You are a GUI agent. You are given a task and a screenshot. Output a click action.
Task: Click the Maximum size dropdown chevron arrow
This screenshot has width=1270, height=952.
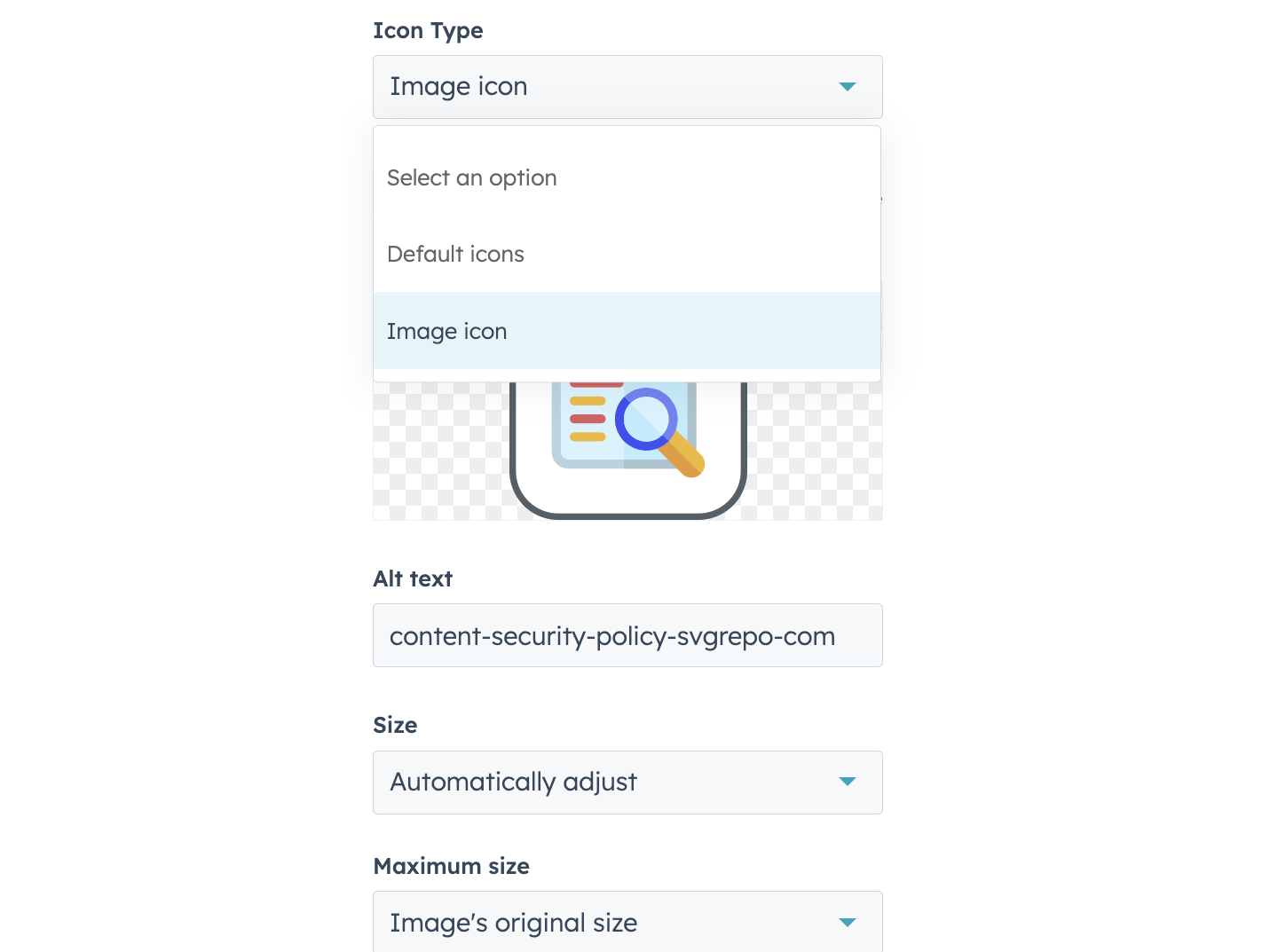(x=848, y=923)
